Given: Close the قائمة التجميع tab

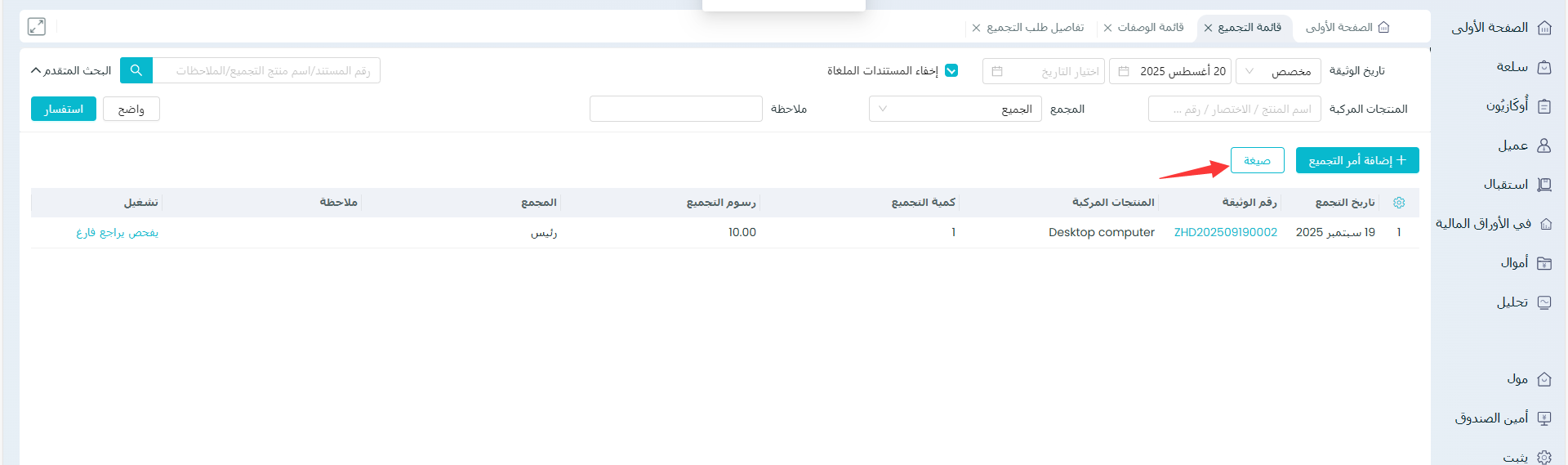Looking at the screenshot, I should (x=1208, y=29).
